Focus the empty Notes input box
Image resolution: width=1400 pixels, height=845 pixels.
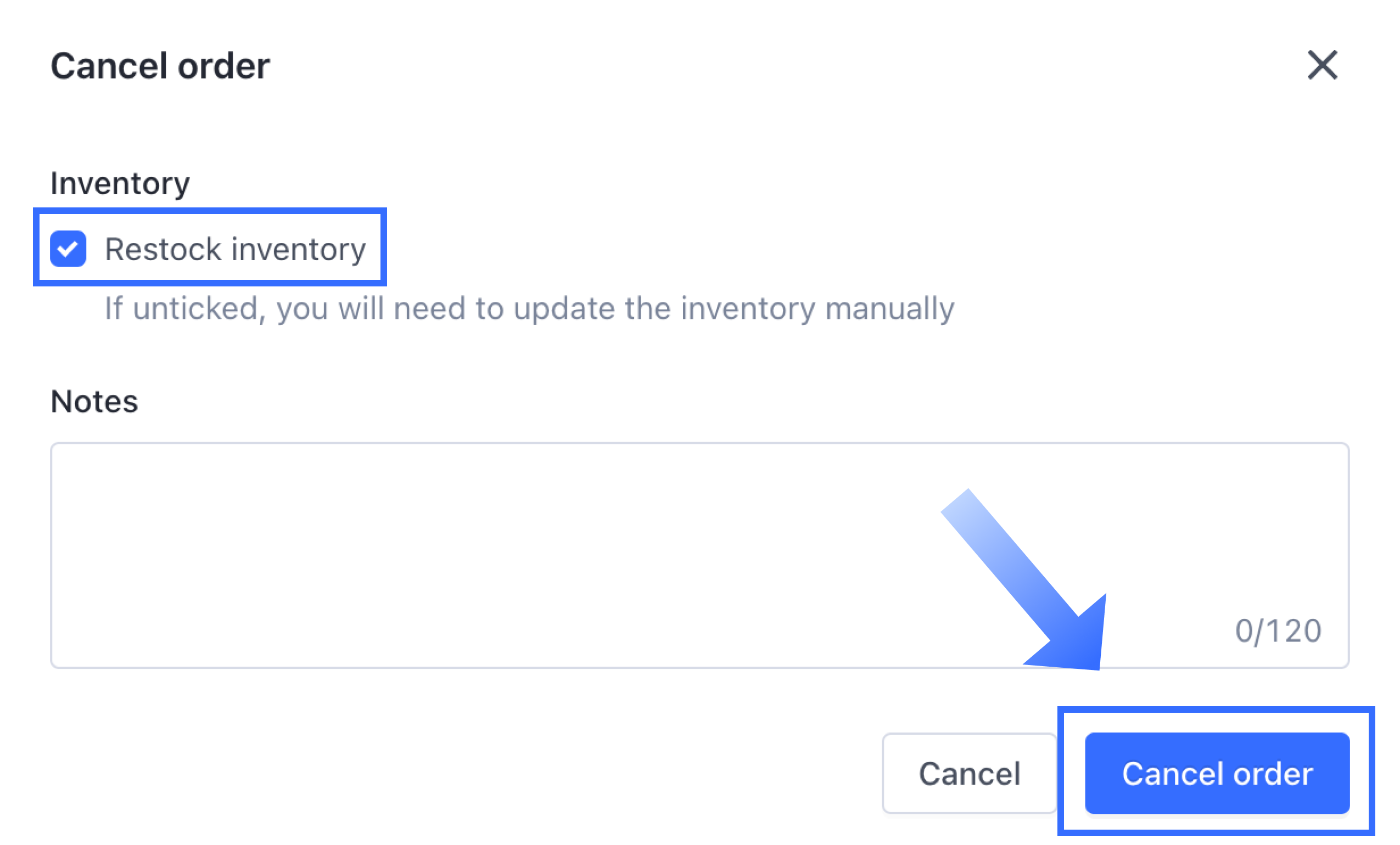(x=699, y=555)
